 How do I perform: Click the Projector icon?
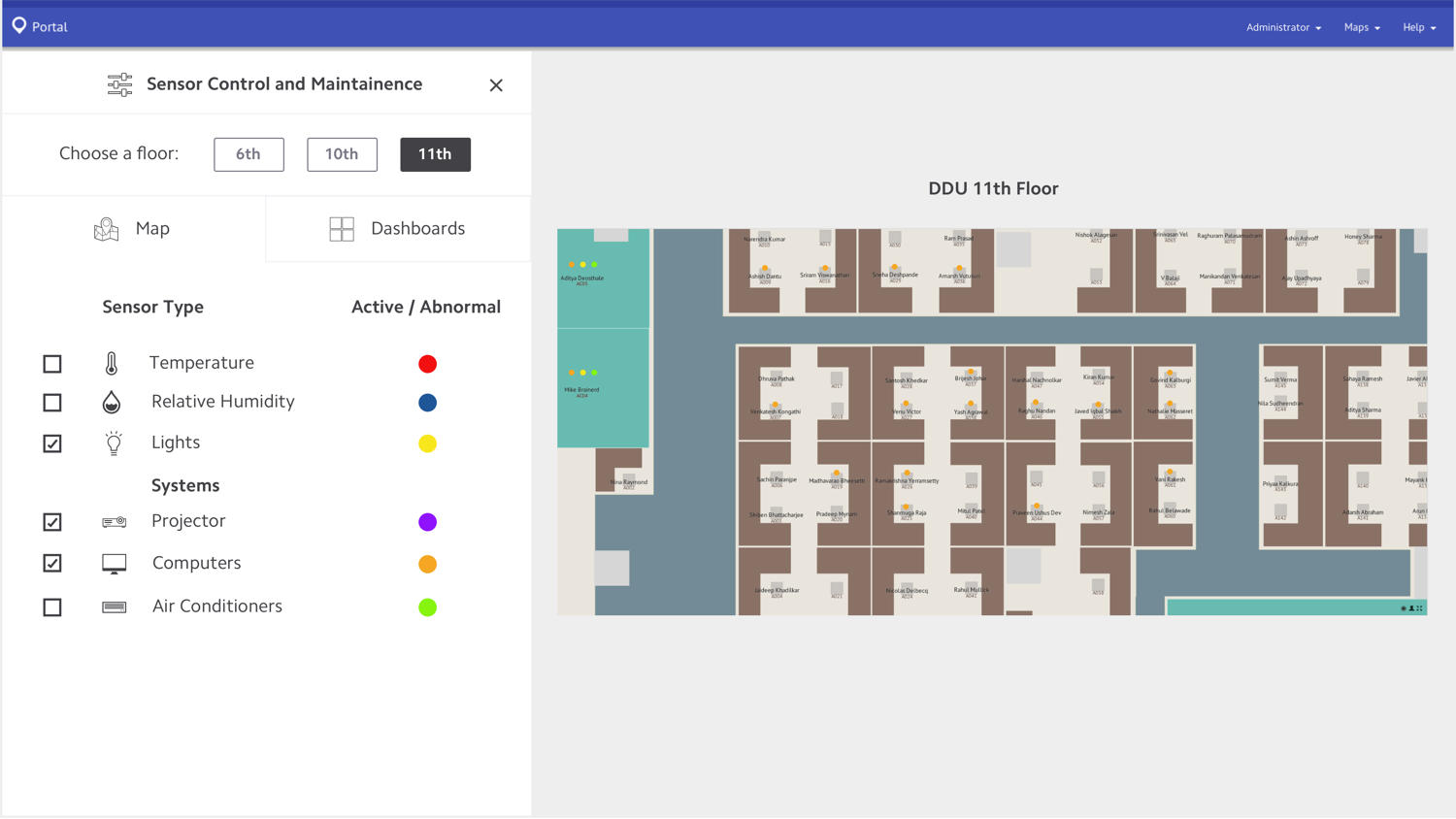point(114,522)
